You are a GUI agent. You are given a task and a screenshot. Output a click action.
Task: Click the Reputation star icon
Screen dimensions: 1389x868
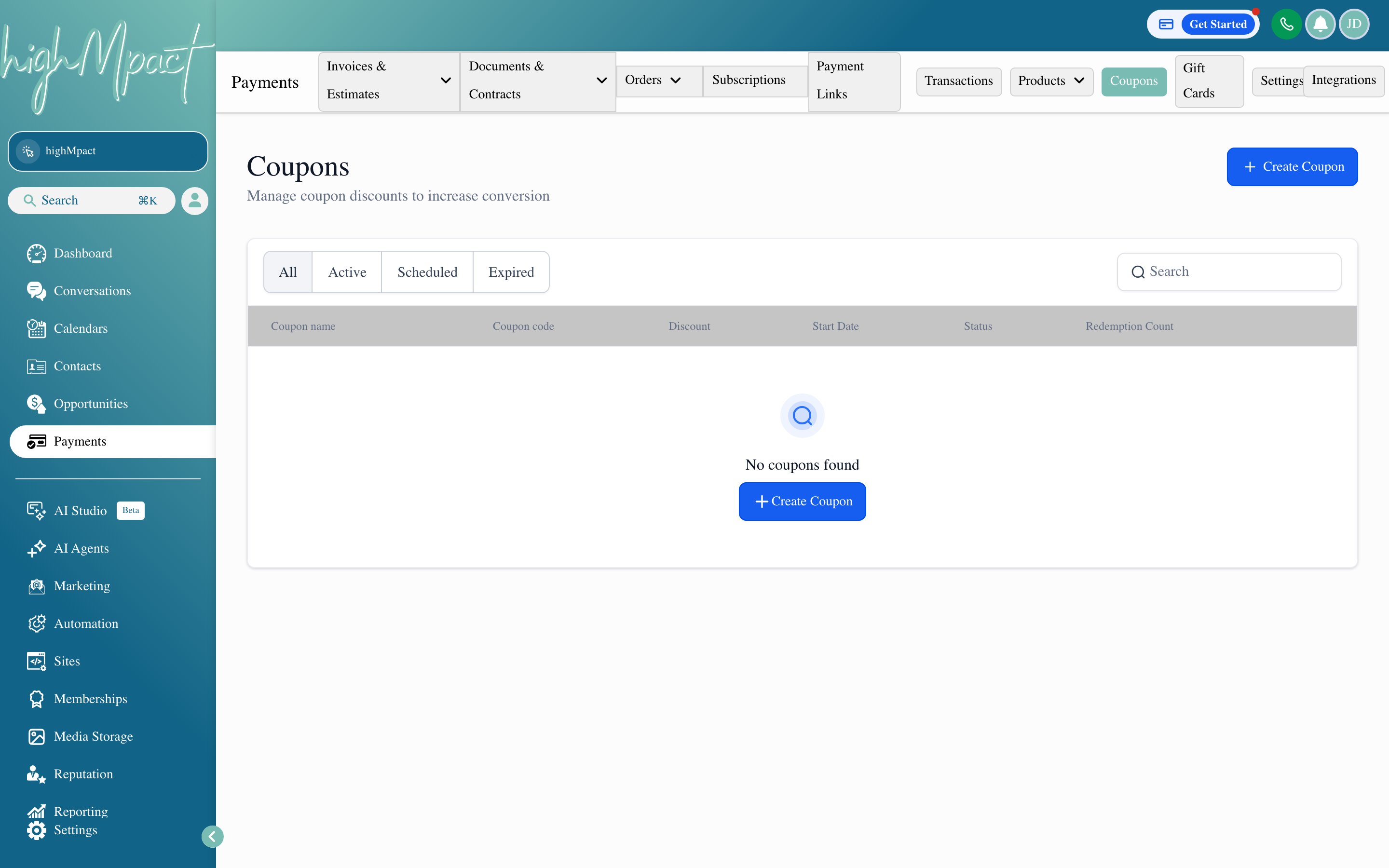tap(36, 774)
